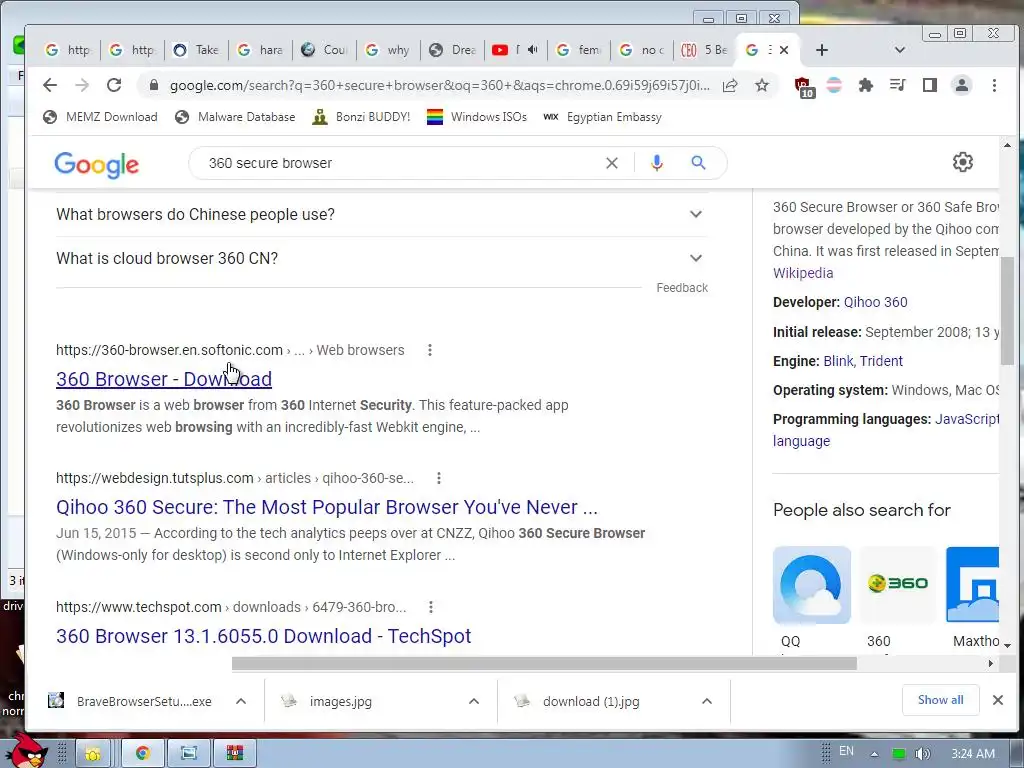This screenshot has width=1024, height=768.
Task: Open QQ browser thumbnail
Action: point(812,584)
